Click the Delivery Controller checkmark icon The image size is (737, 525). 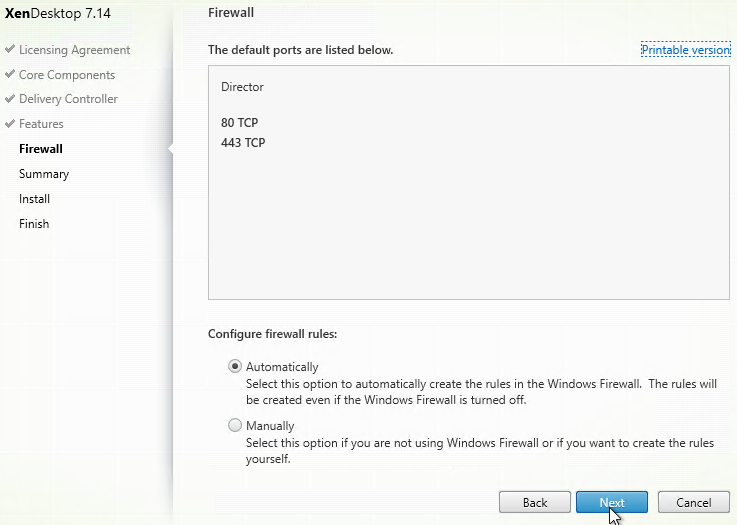[10, 98]
